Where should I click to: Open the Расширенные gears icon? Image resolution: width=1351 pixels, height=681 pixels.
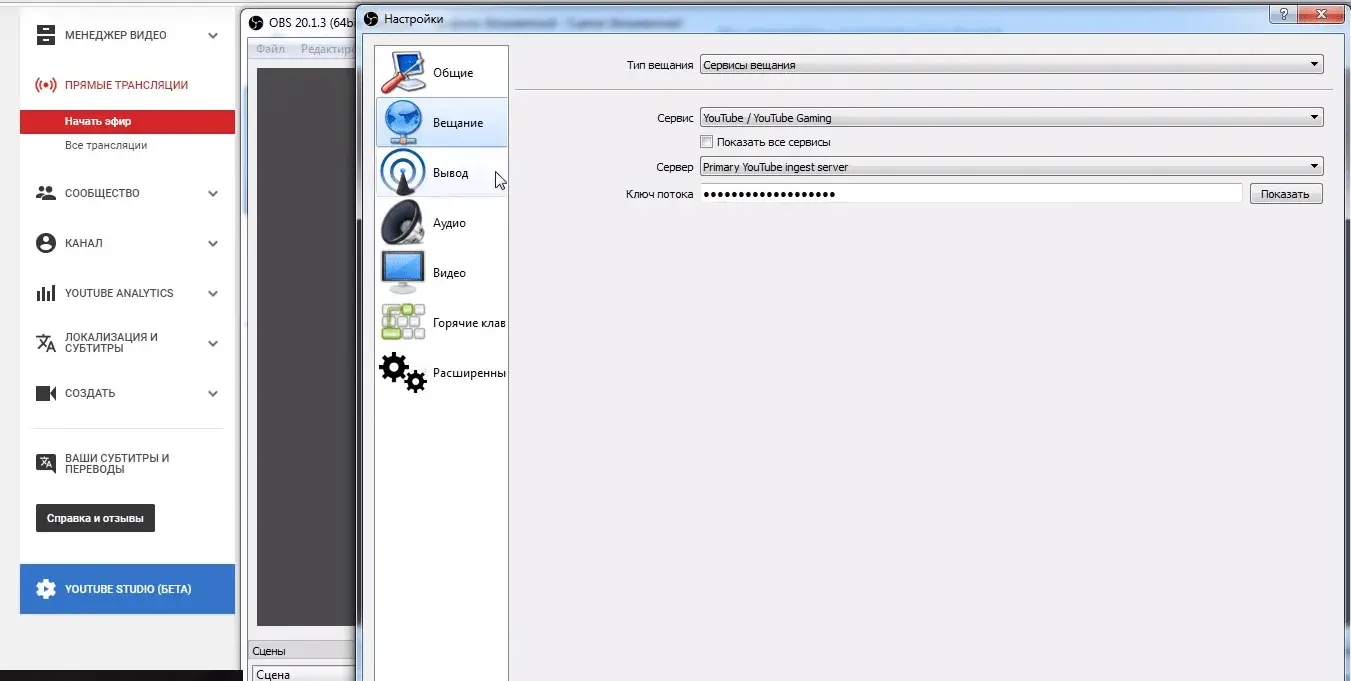404,372
